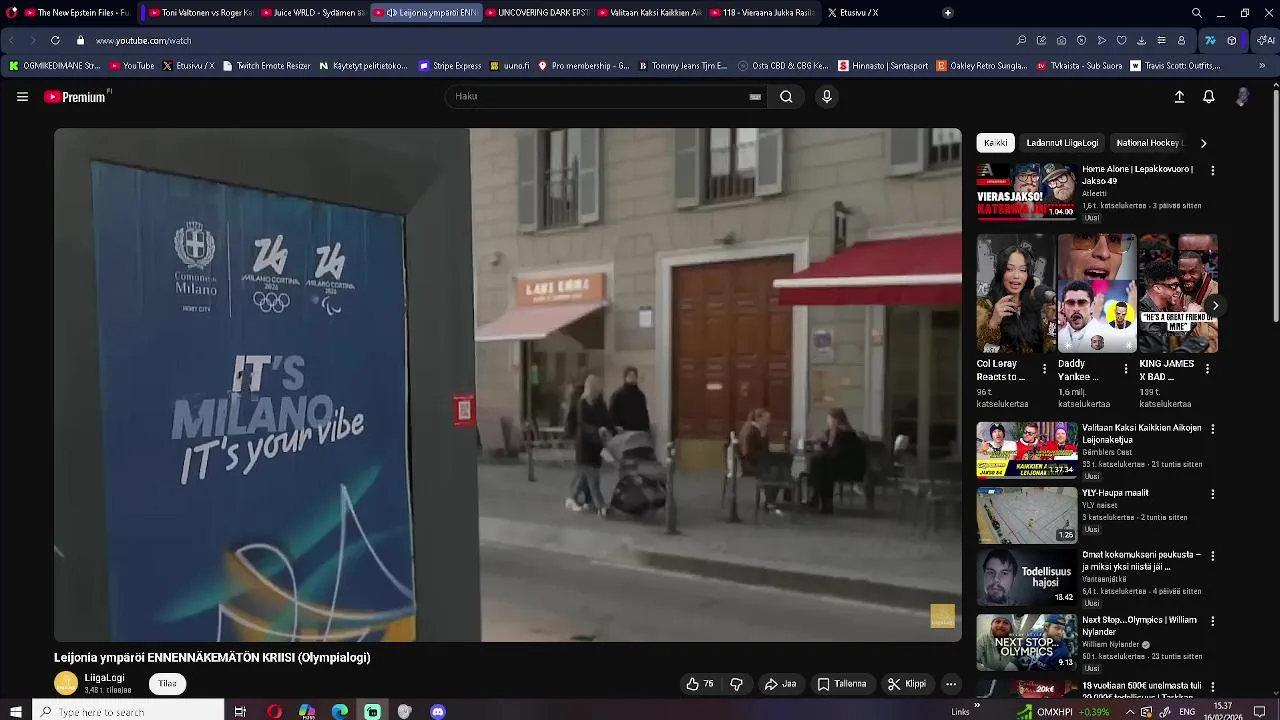
Task: Open options for Omat kokemukseni peukusta video
Action: click(1213, 556)
